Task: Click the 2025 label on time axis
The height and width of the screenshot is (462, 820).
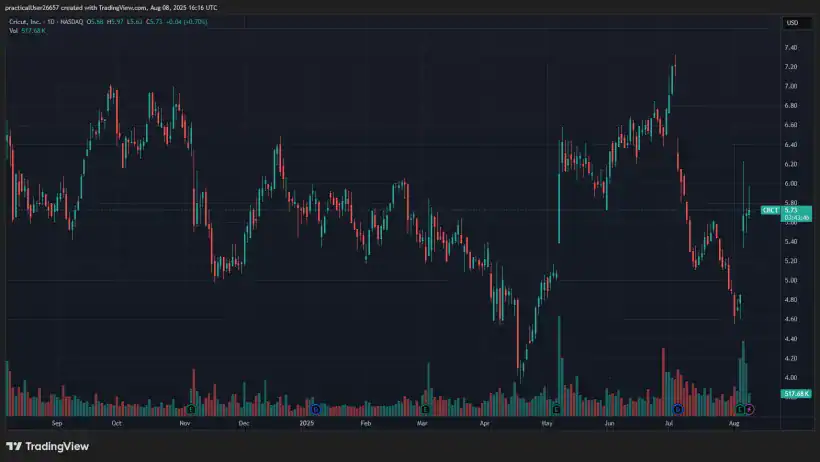Action: click(308, 423)
